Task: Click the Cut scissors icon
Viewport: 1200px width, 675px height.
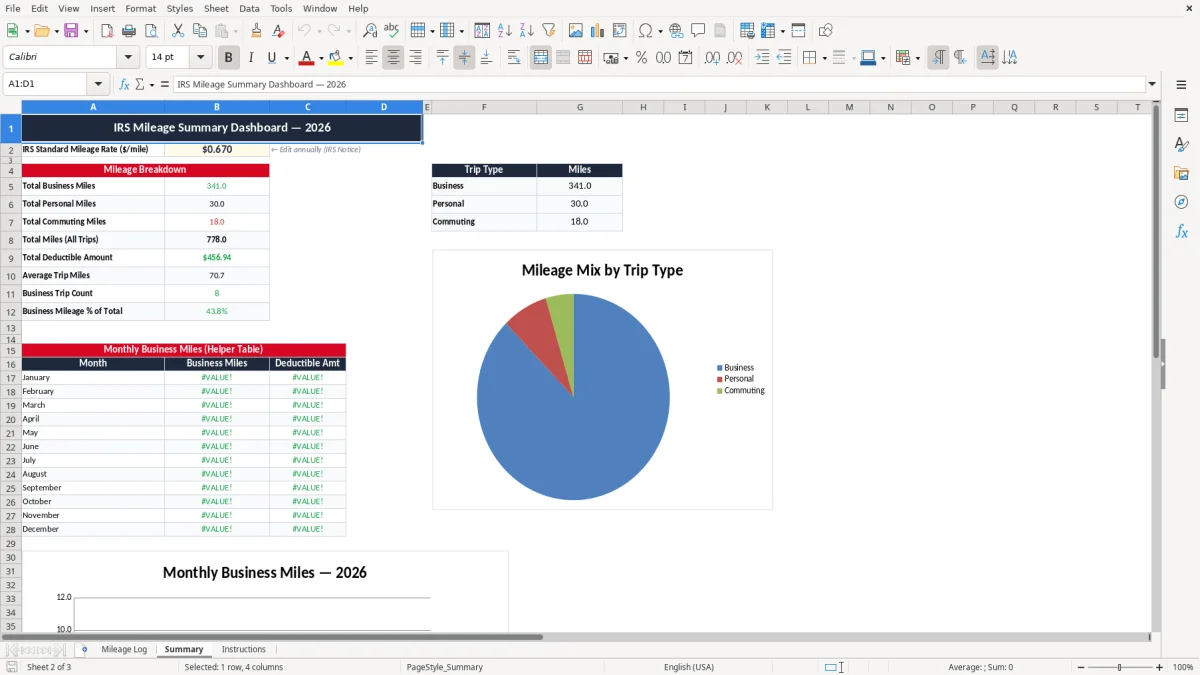Action: click(x=178, y=31)
